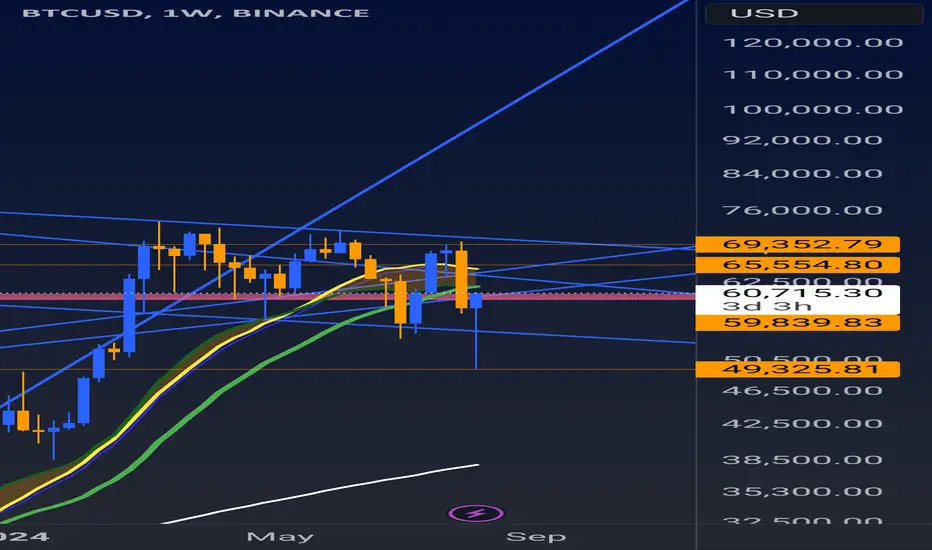932x550 pixels.
Task: Select the 49,325.81 price label
Action: tap(798, 369)
